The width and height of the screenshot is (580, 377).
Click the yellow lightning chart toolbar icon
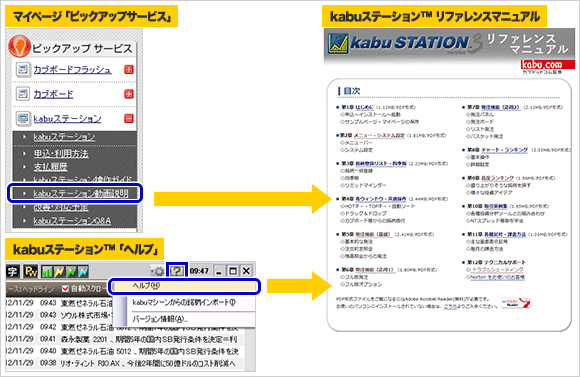(59, 272)
